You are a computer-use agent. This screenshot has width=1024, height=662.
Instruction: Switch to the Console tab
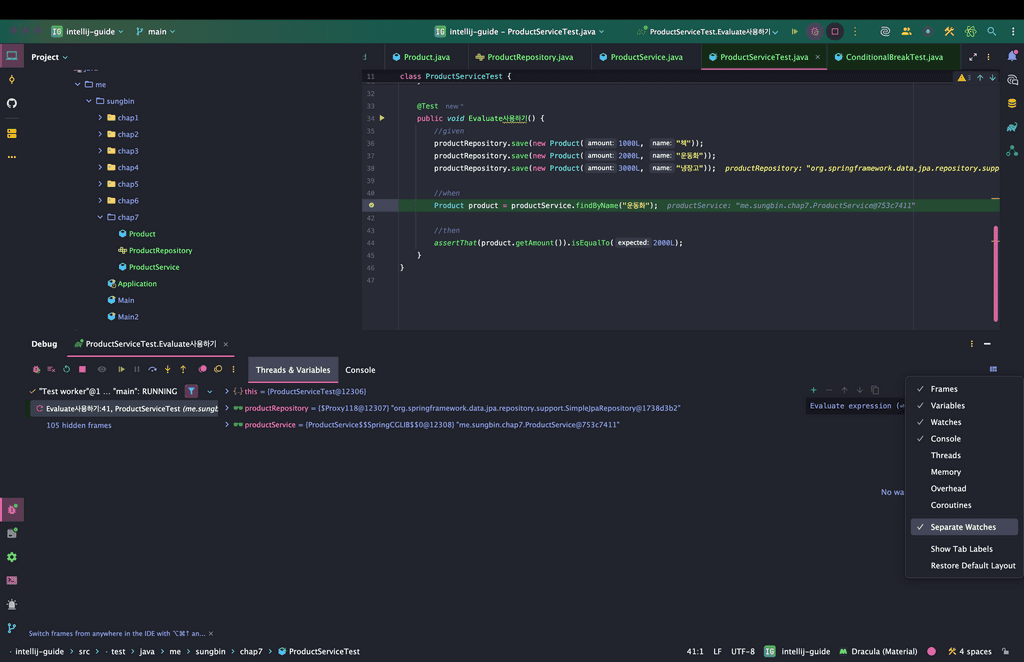coord(360,370)
